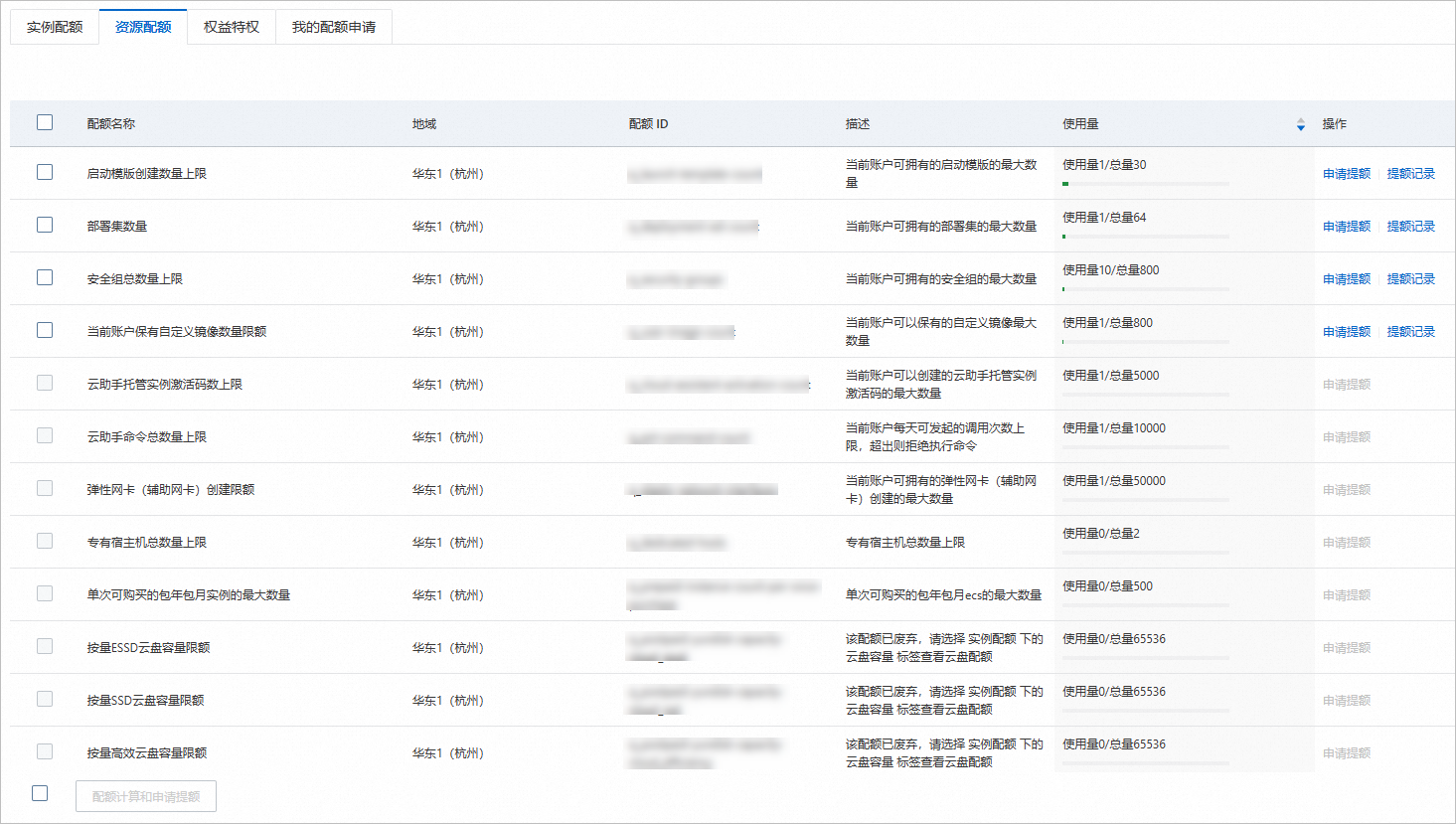Click the 描述 column header
The width and height of the screenshot is (1456, 824).
click(858, 124)
